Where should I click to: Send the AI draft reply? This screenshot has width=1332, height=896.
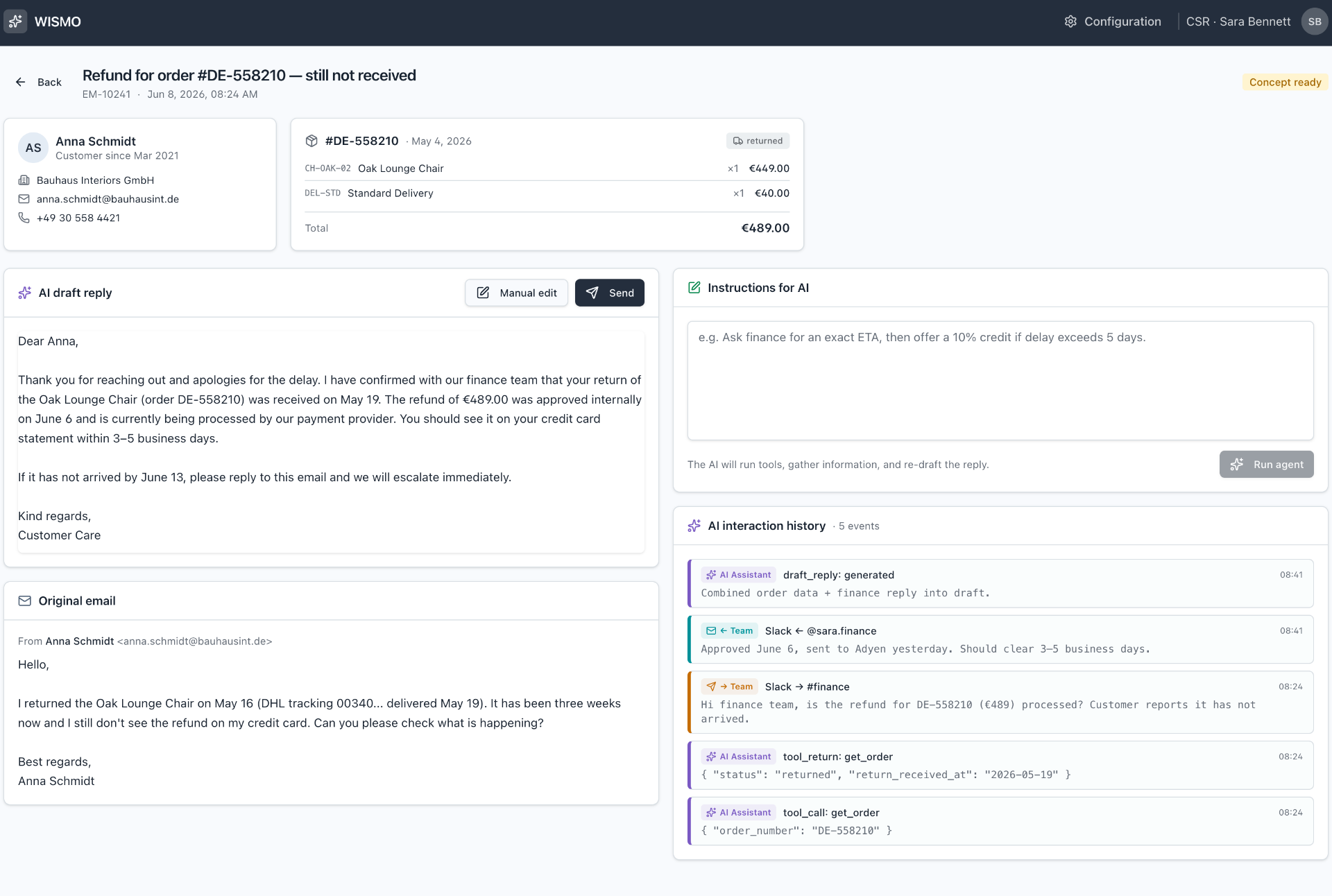[x=609, y=293]
